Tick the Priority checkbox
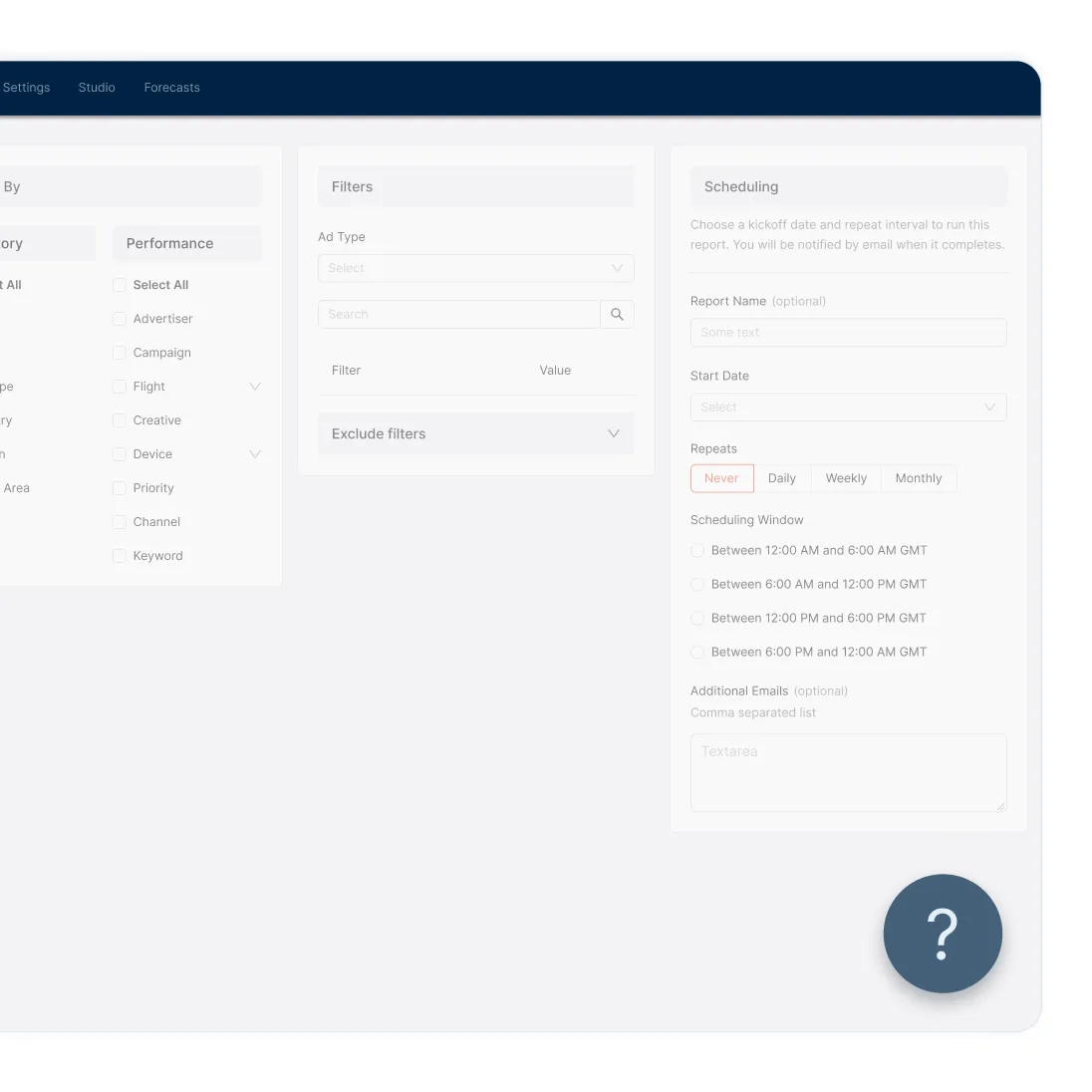The image size is (1092, 1092). tap(120, 488)
